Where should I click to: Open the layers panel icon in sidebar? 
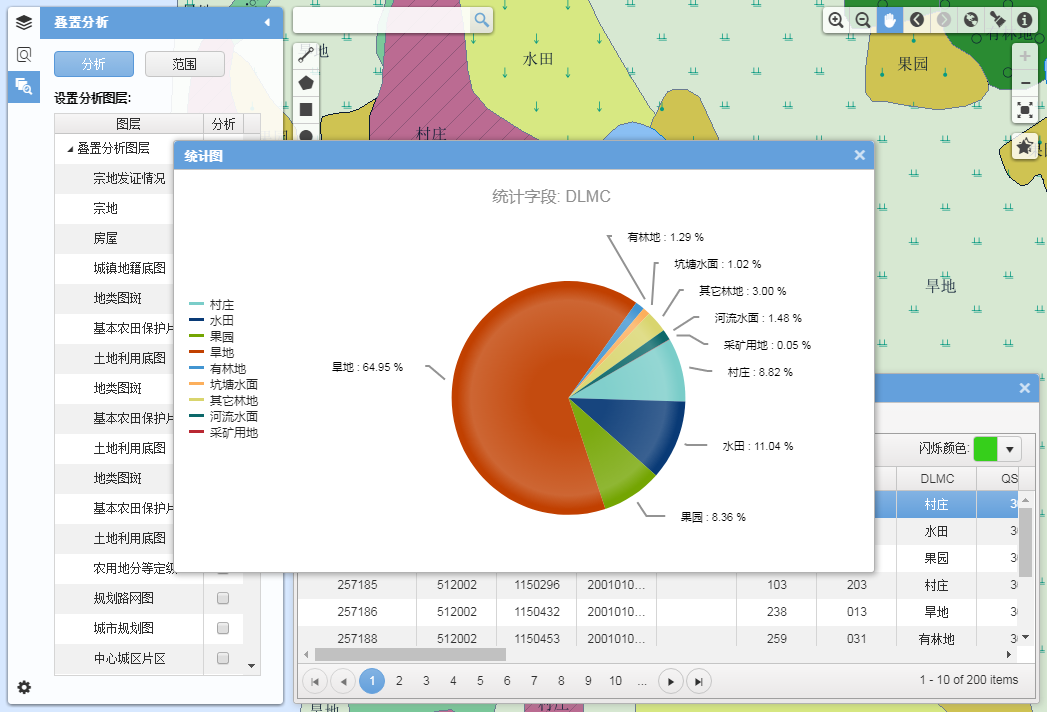tap(24, 22)
